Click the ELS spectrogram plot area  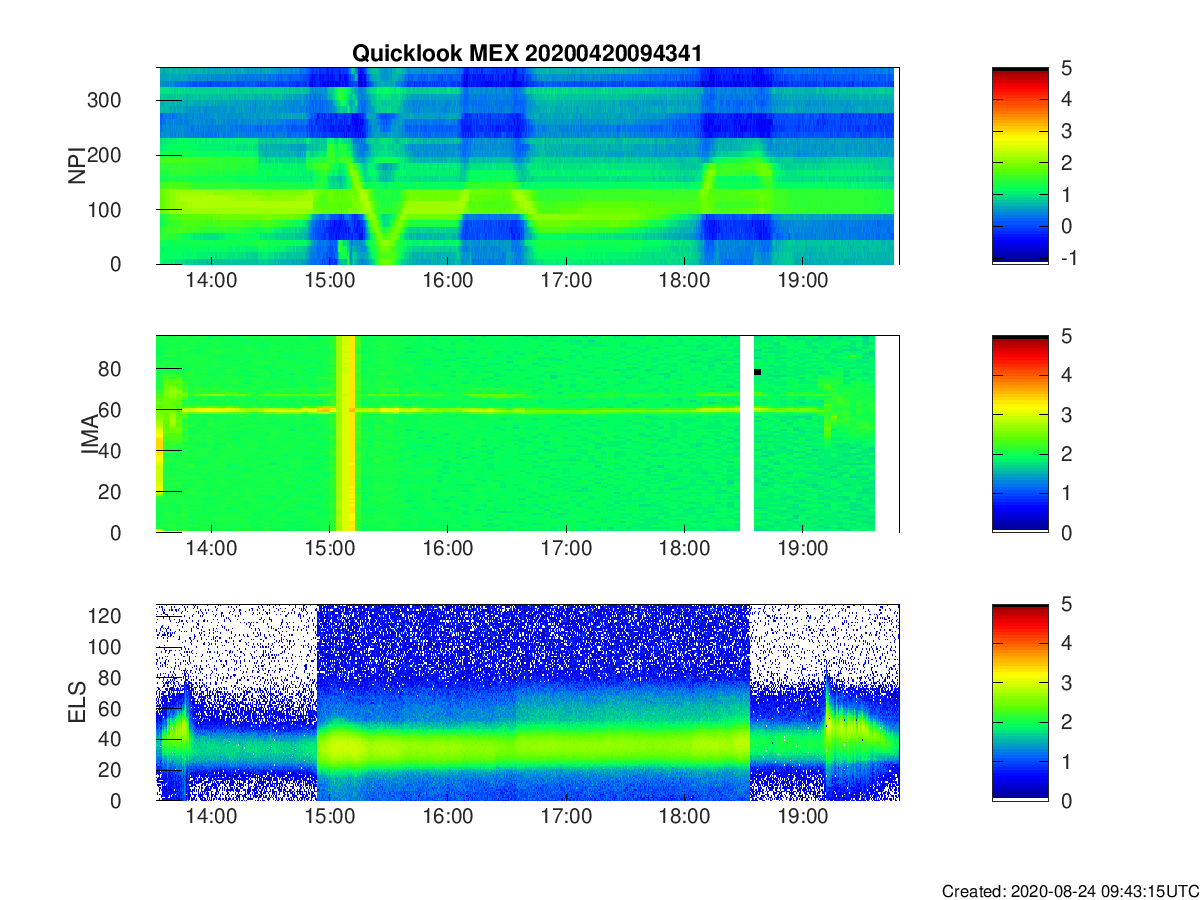pyautogui.click(x=527, y=702)
